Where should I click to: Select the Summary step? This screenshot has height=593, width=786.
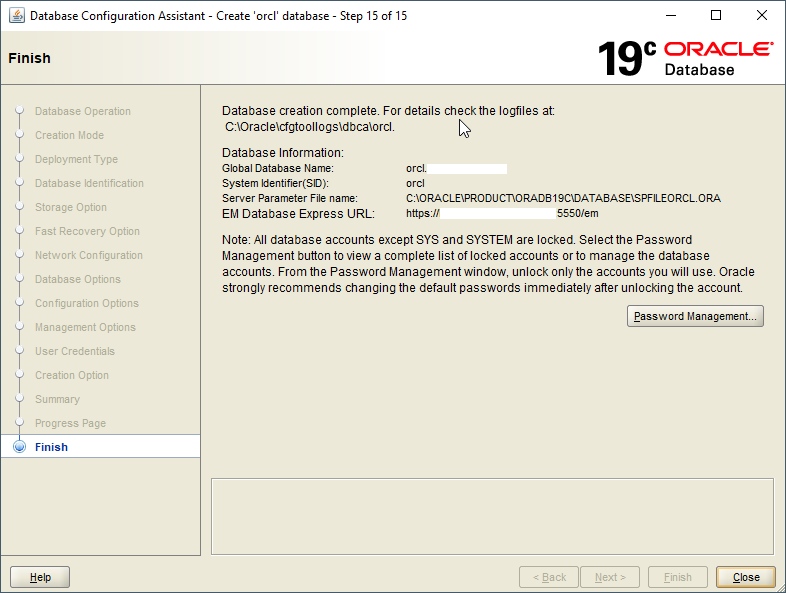click(x=57, y=400)
